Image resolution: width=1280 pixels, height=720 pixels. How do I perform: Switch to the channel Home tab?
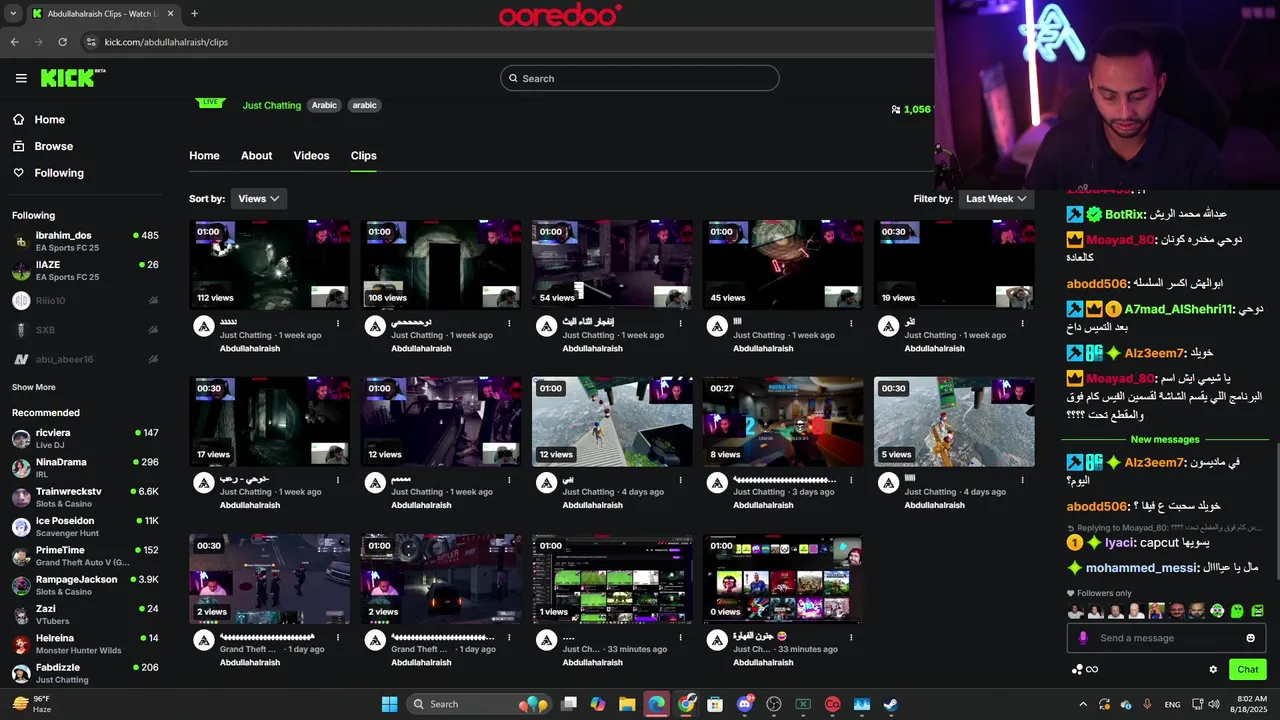coord(204,155)
